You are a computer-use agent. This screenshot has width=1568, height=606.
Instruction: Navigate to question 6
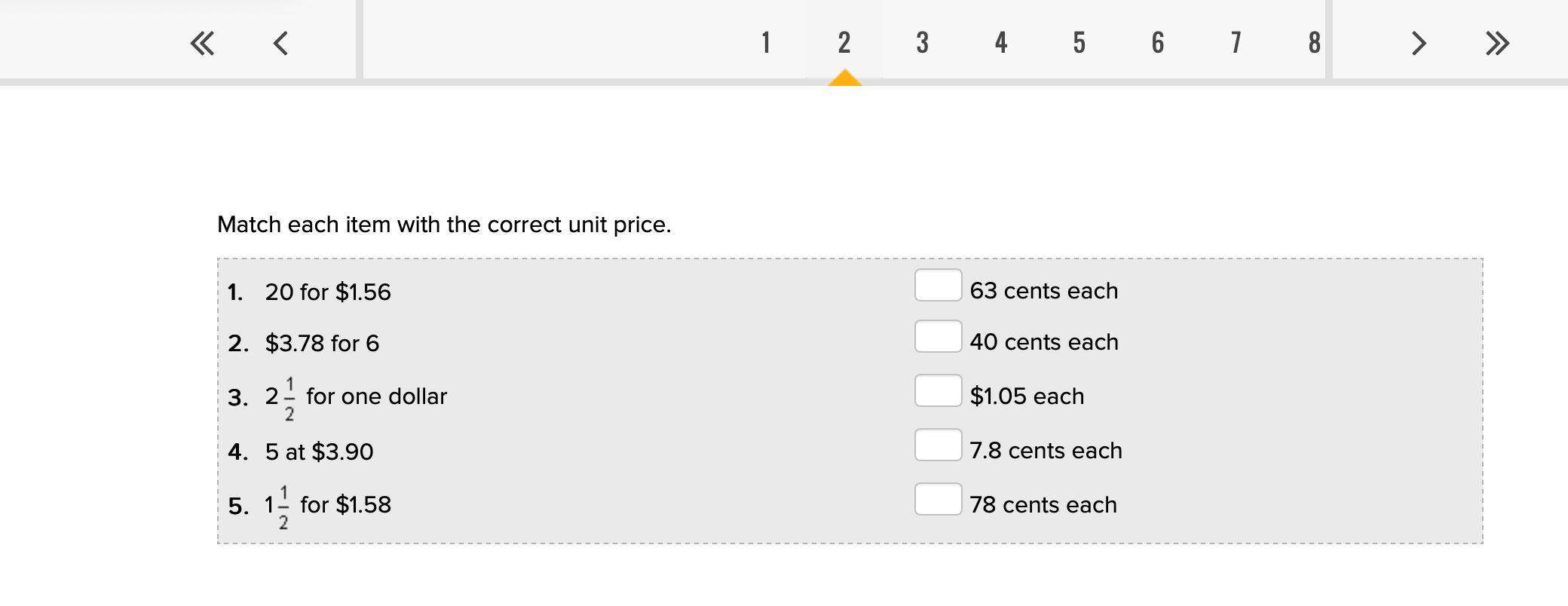point(1158,43)
